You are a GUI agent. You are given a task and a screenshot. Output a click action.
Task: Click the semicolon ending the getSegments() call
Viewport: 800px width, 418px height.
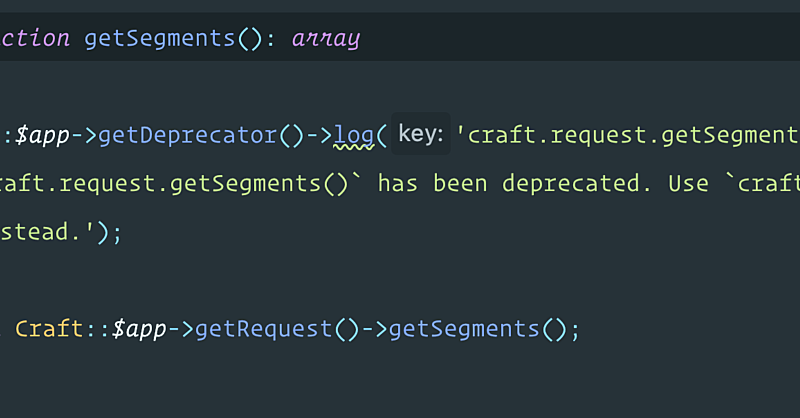coord(574,329)
